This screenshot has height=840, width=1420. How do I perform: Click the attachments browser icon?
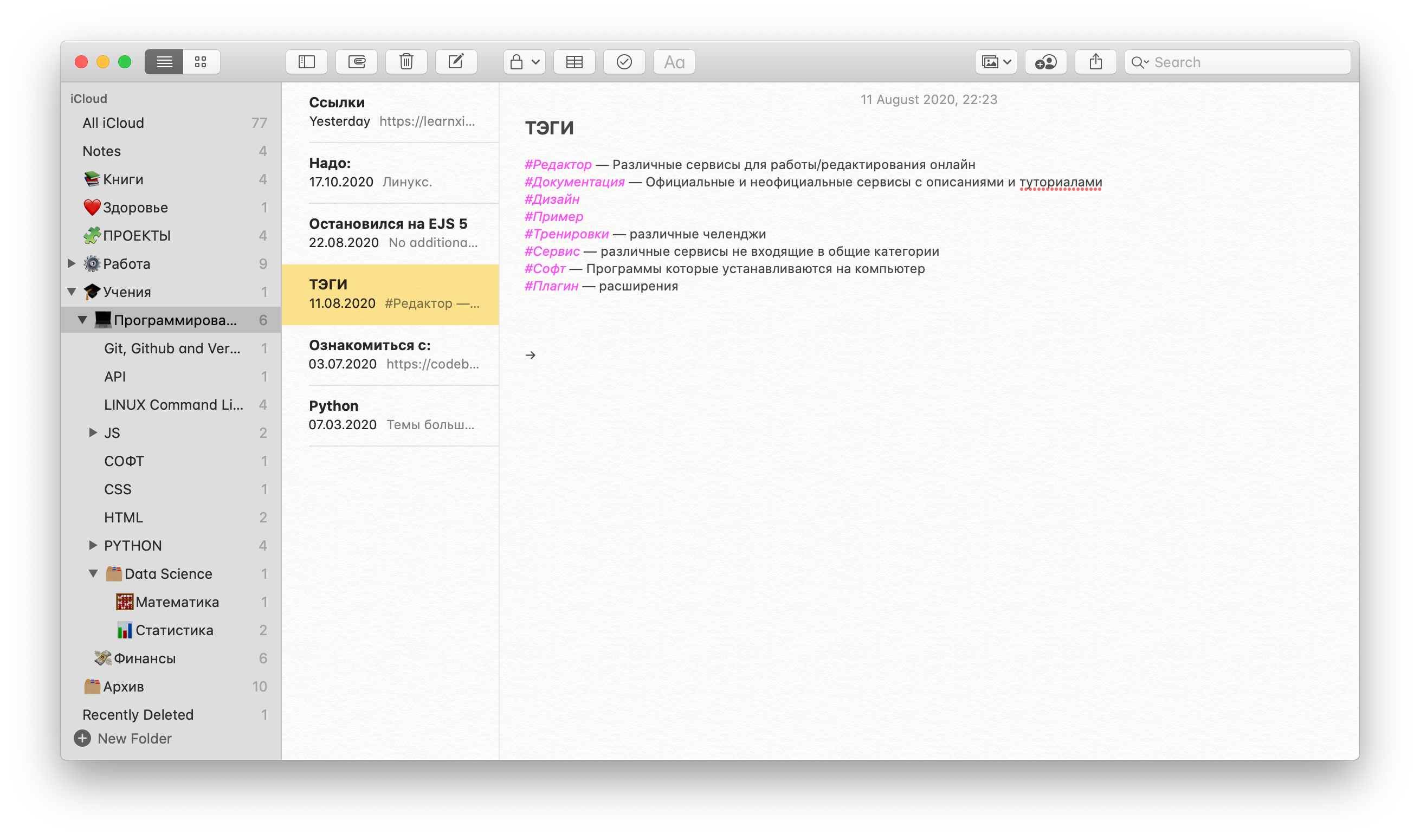point(356,62)
